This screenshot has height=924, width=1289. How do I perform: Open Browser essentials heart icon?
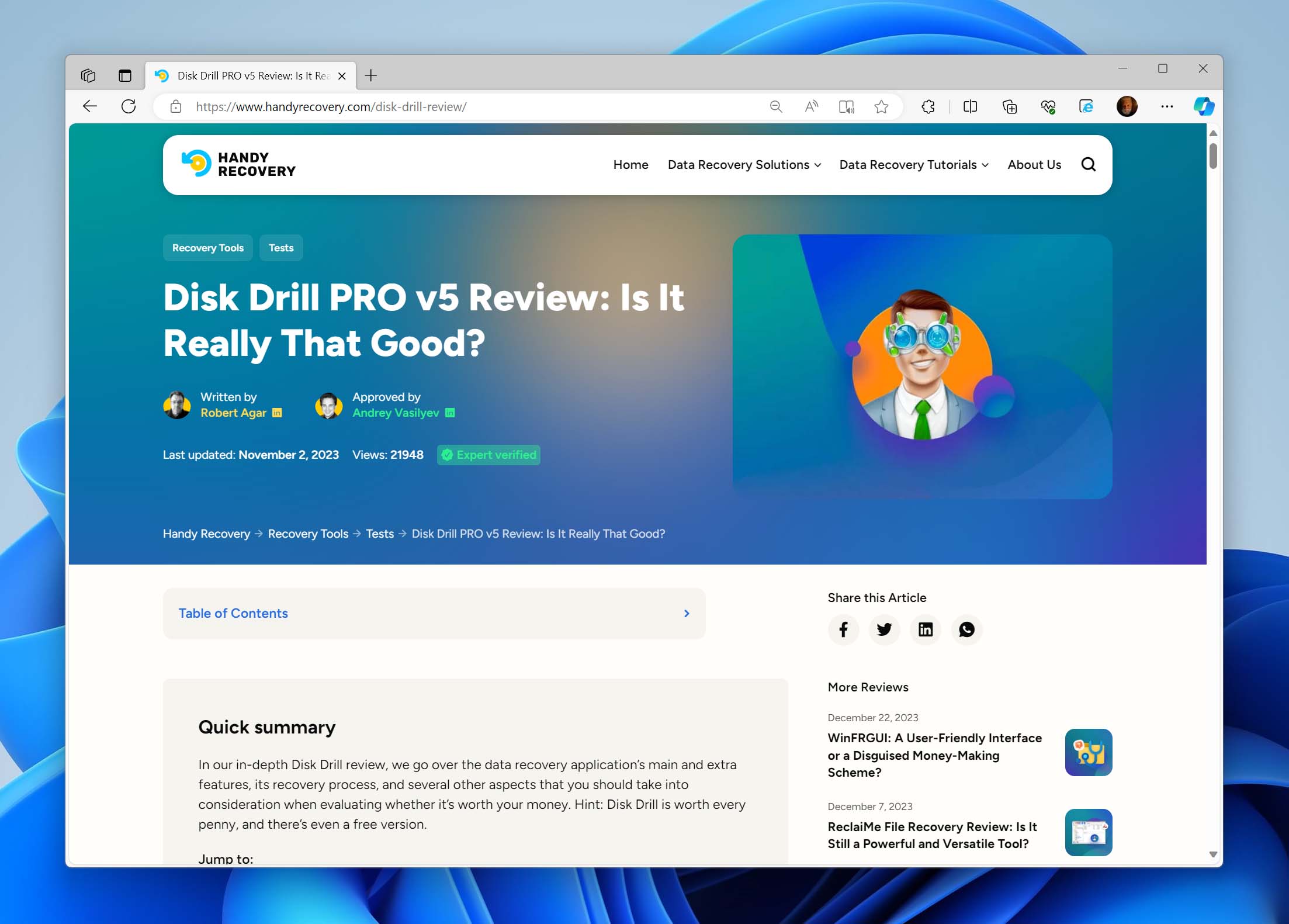point(1048,106)
